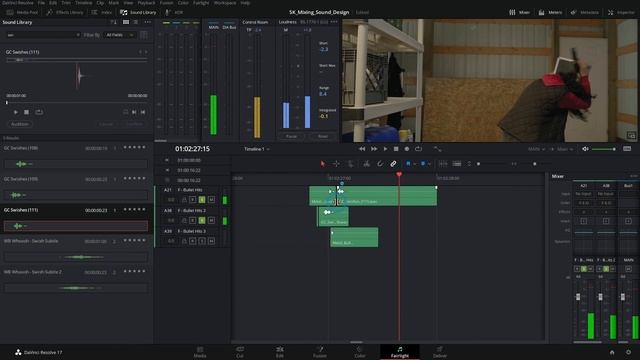Adjust the monitor volume slider

coord(604,149)
